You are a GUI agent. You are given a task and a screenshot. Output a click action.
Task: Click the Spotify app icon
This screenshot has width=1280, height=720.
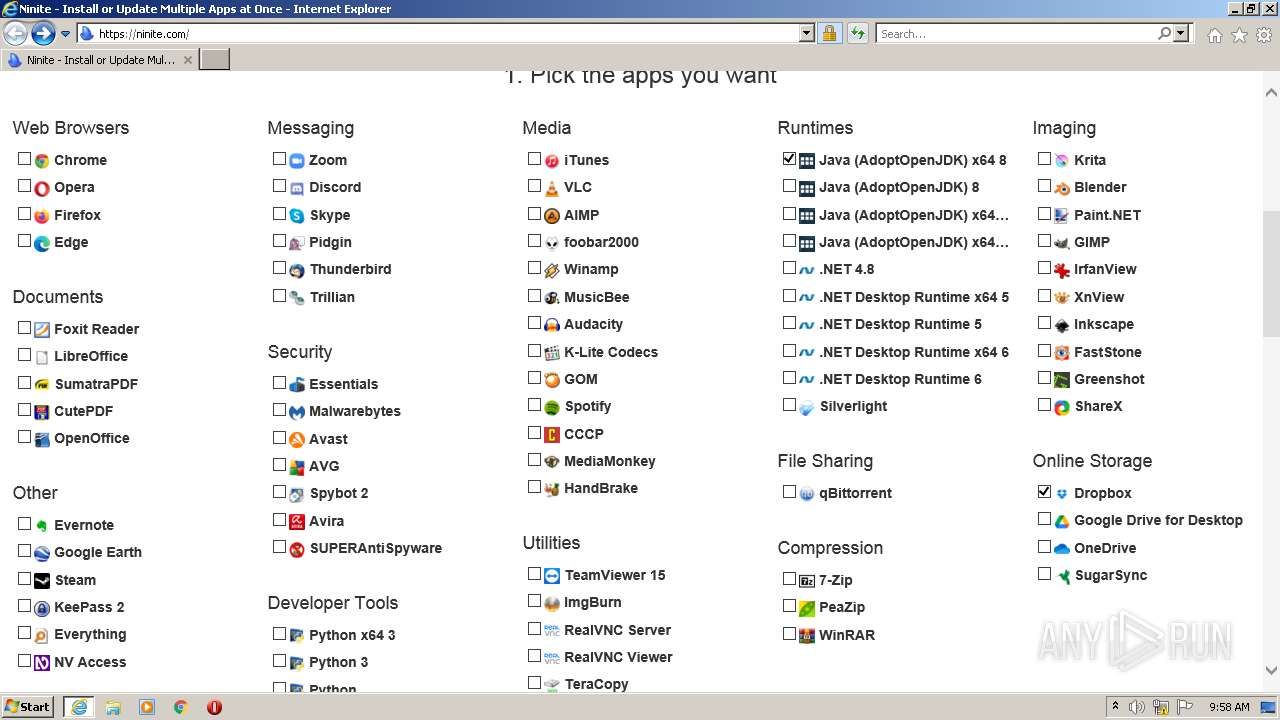coord(552,407)
